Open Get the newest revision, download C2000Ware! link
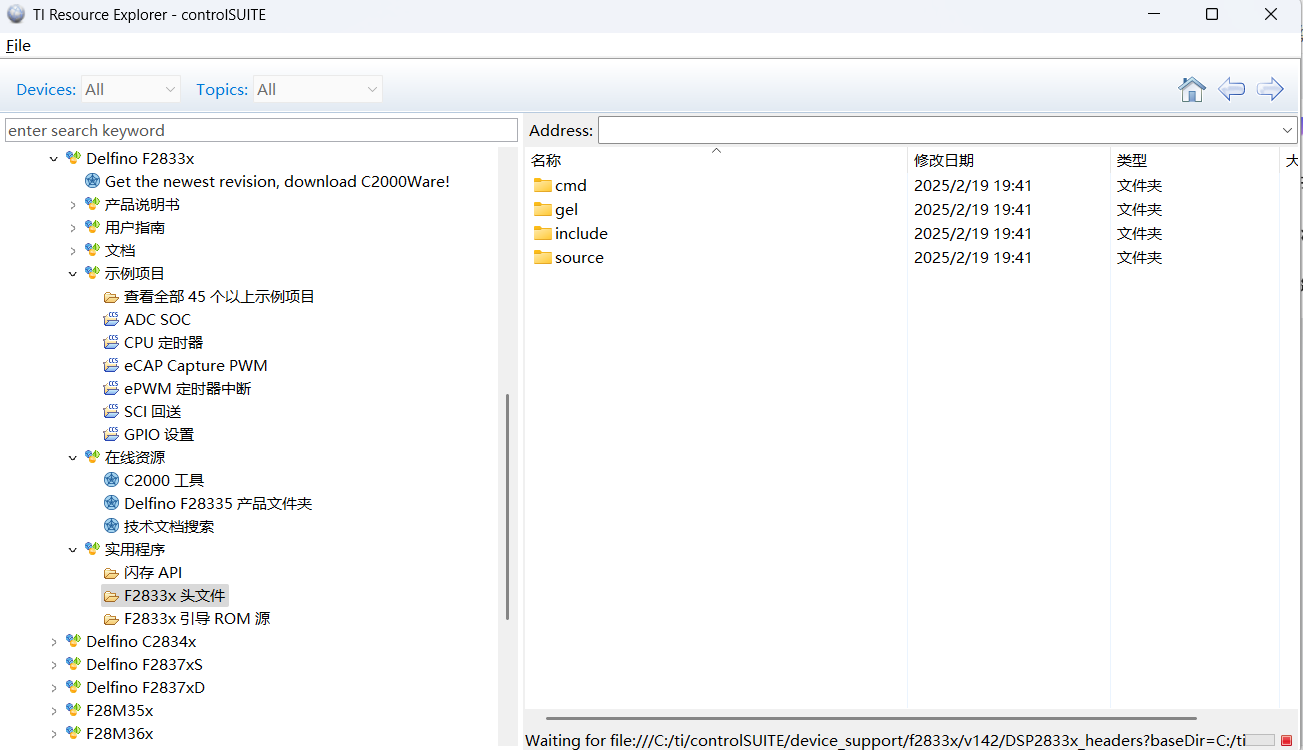This screenshot has height=750, width=1303. 277,181
